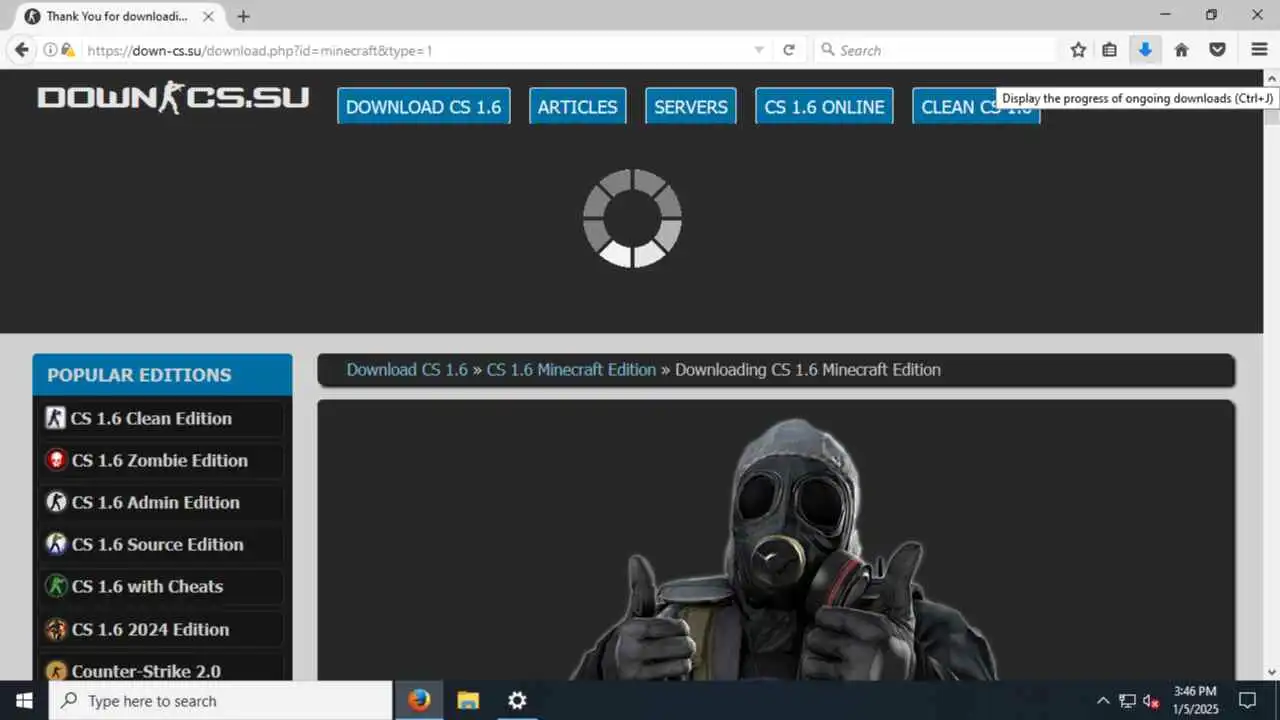
Task: Open the notification action center
Action: (1248, 700)
